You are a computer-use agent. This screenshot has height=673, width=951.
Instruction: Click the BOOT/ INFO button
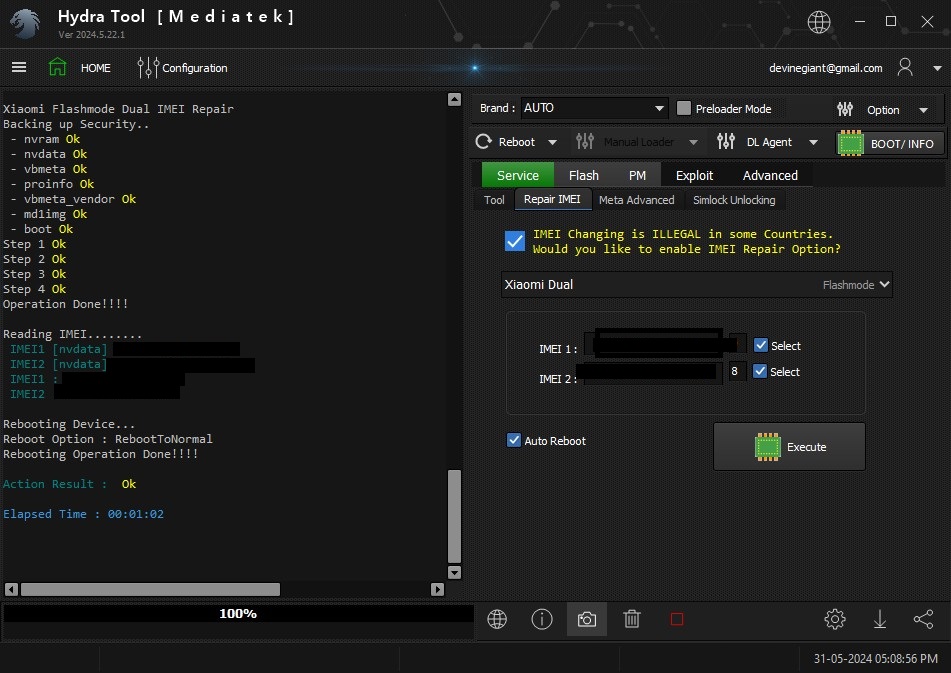[x=889, y=144]
